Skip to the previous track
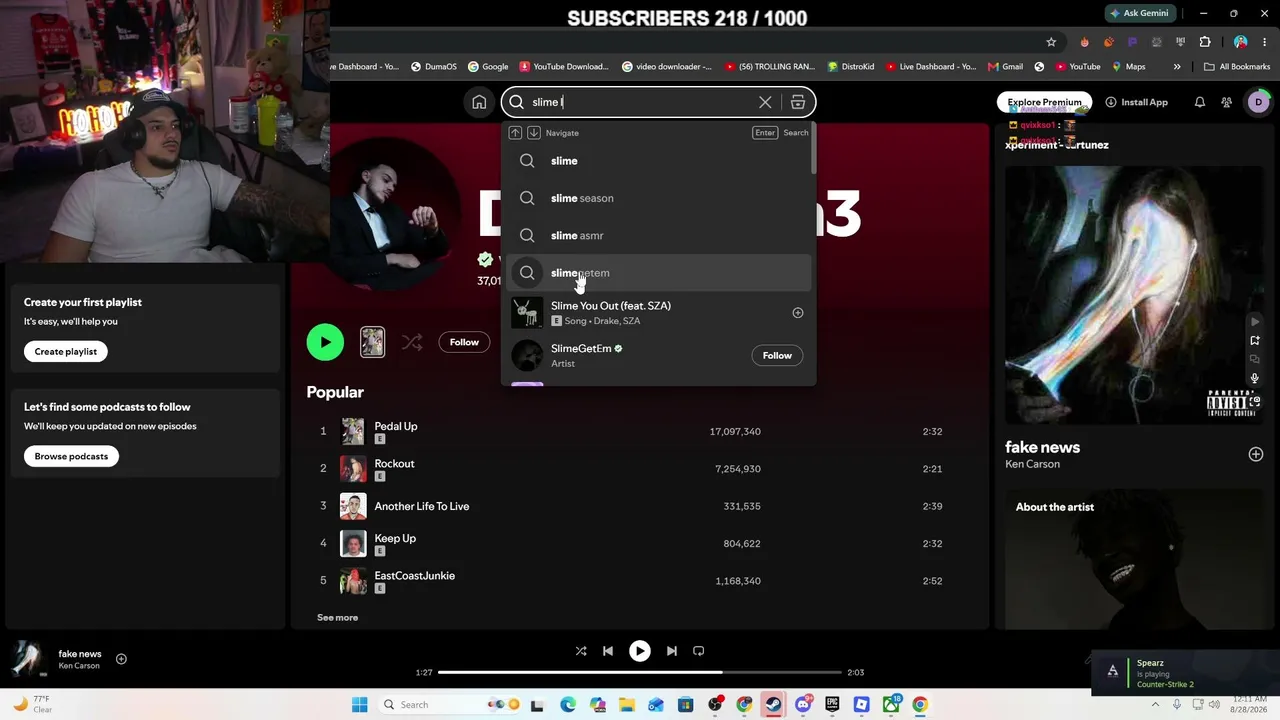Image resolution: width=1280 pixels, height=720 pixels. (x=608, y=651)
